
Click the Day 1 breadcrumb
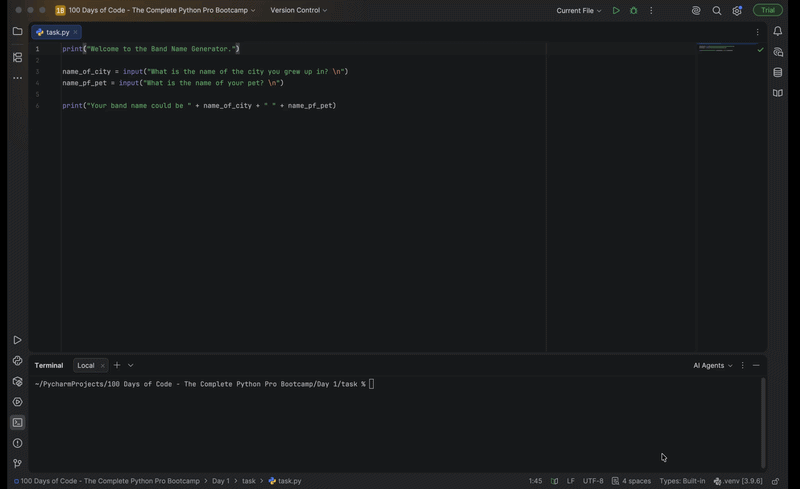[220, 481]
